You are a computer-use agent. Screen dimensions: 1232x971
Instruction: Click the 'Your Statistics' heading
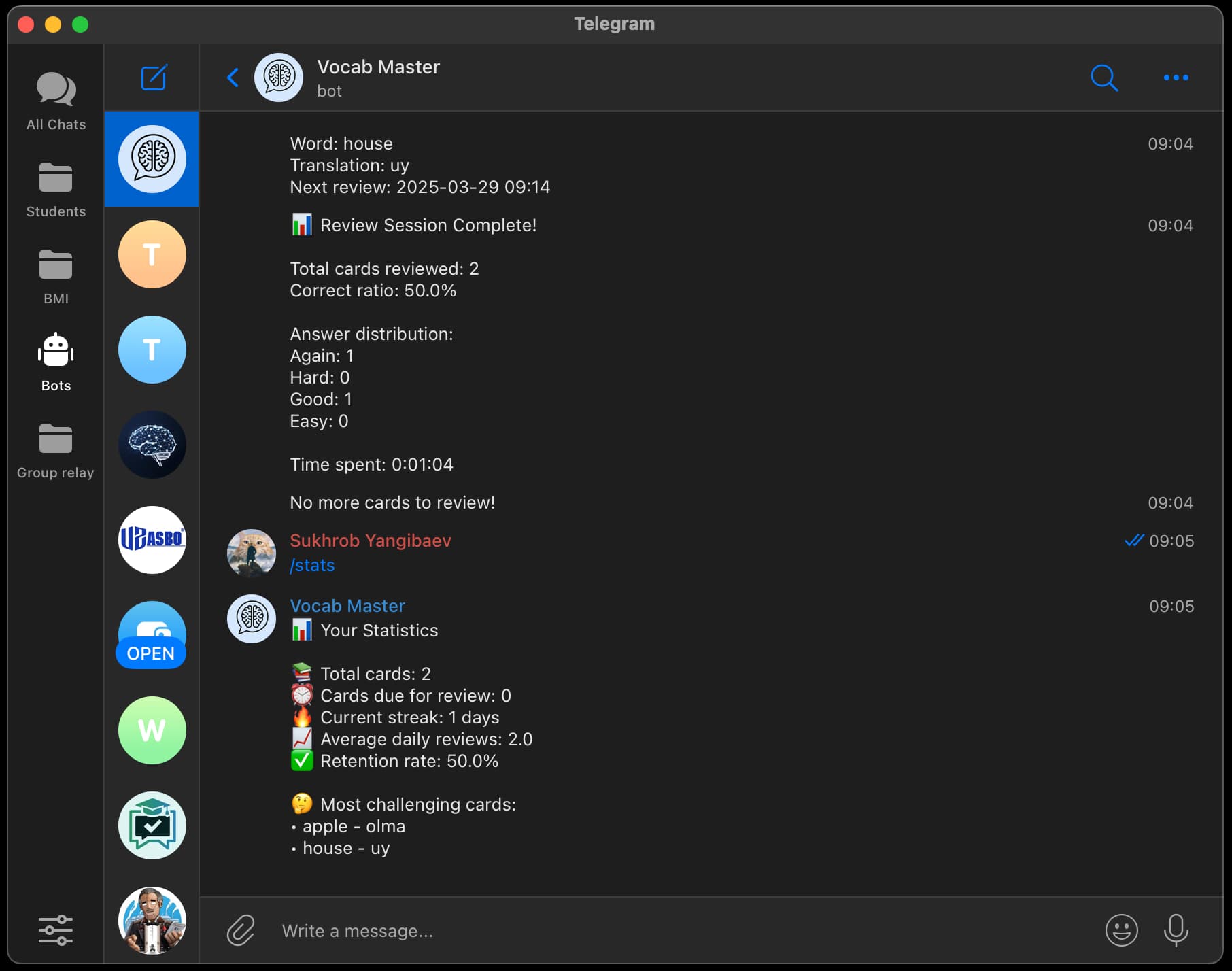[x=379, y=630]
